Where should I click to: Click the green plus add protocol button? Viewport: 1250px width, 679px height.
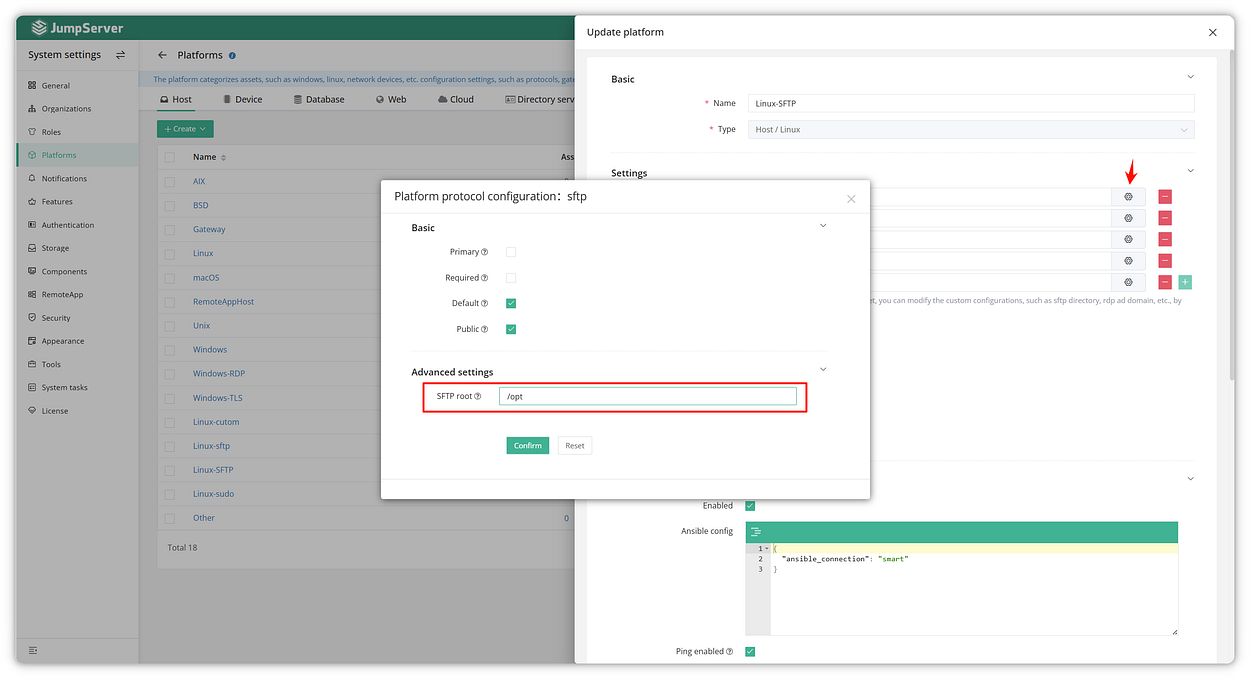click(1186, 283)
